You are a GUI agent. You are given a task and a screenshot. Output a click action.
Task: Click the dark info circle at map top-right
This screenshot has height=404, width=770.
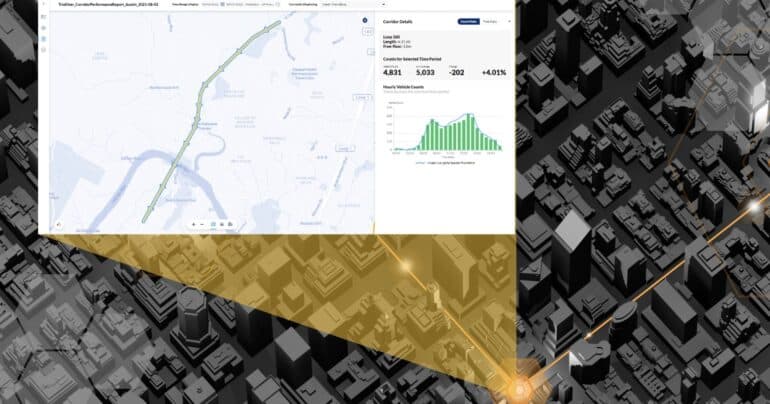(364, 20)
